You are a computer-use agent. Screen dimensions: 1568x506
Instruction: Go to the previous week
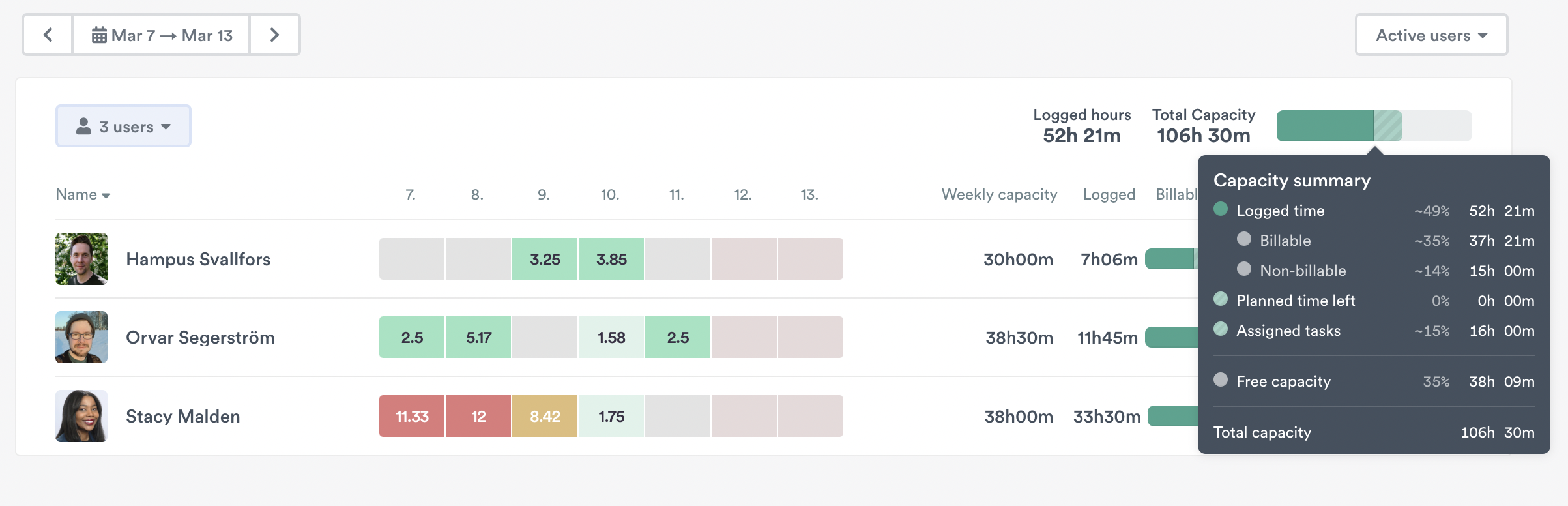[48, 35]
